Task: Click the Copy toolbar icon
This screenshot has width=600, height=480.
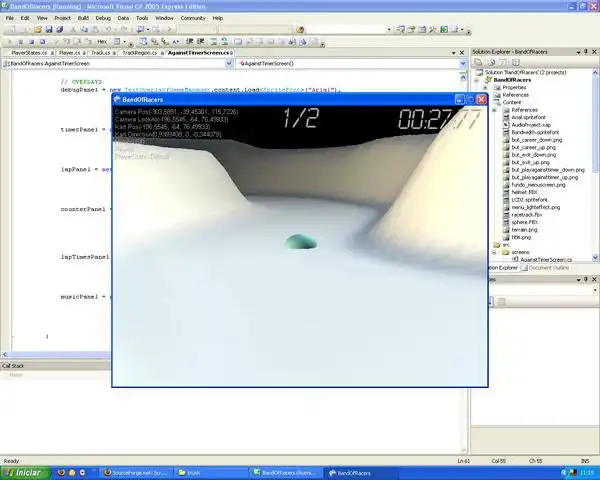Action: pyautogui.click(x=84, y=29)
